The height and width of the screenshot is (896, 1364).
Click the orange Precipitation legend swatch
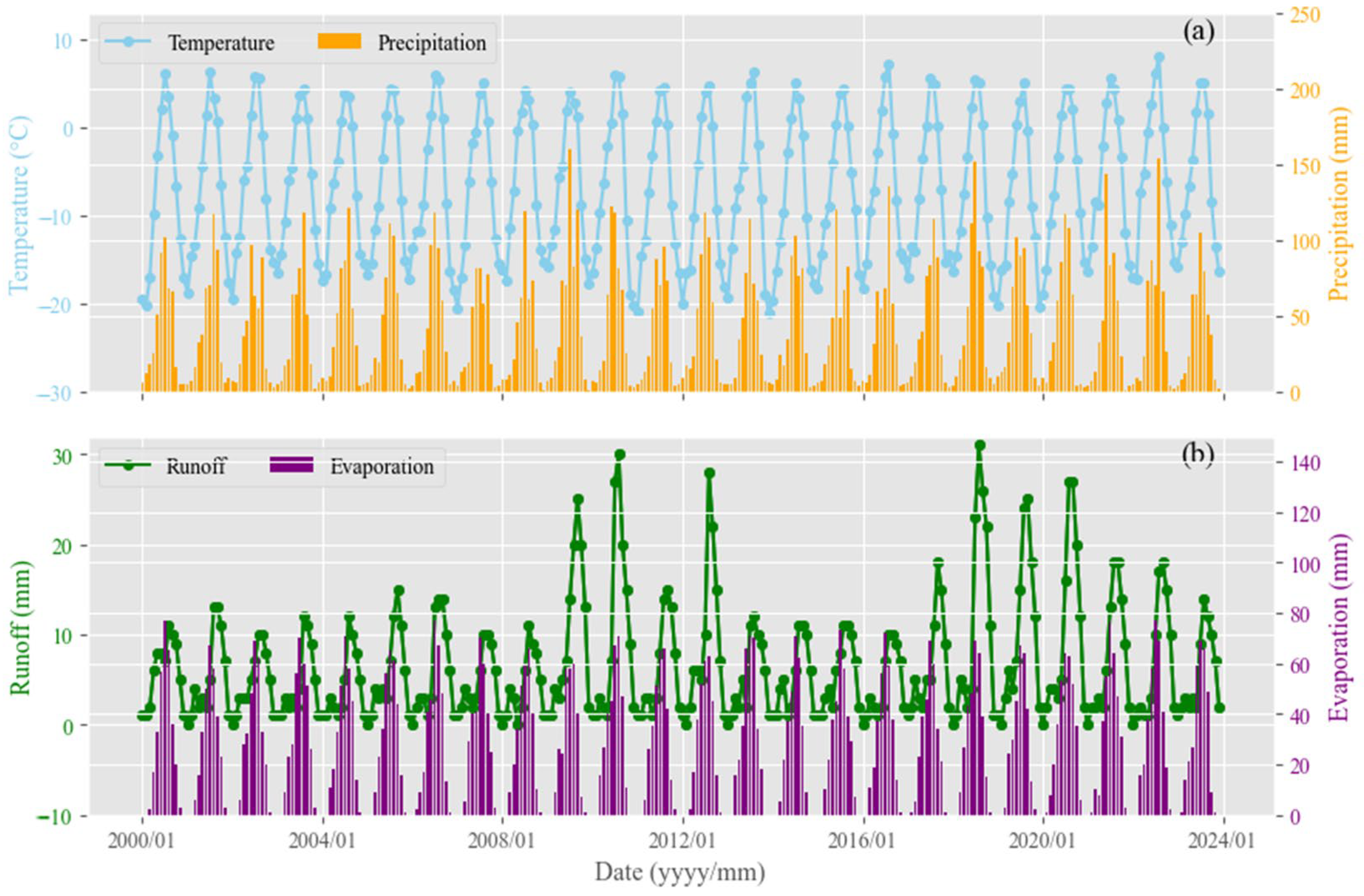pyautogui.click(x=339, y=41)
